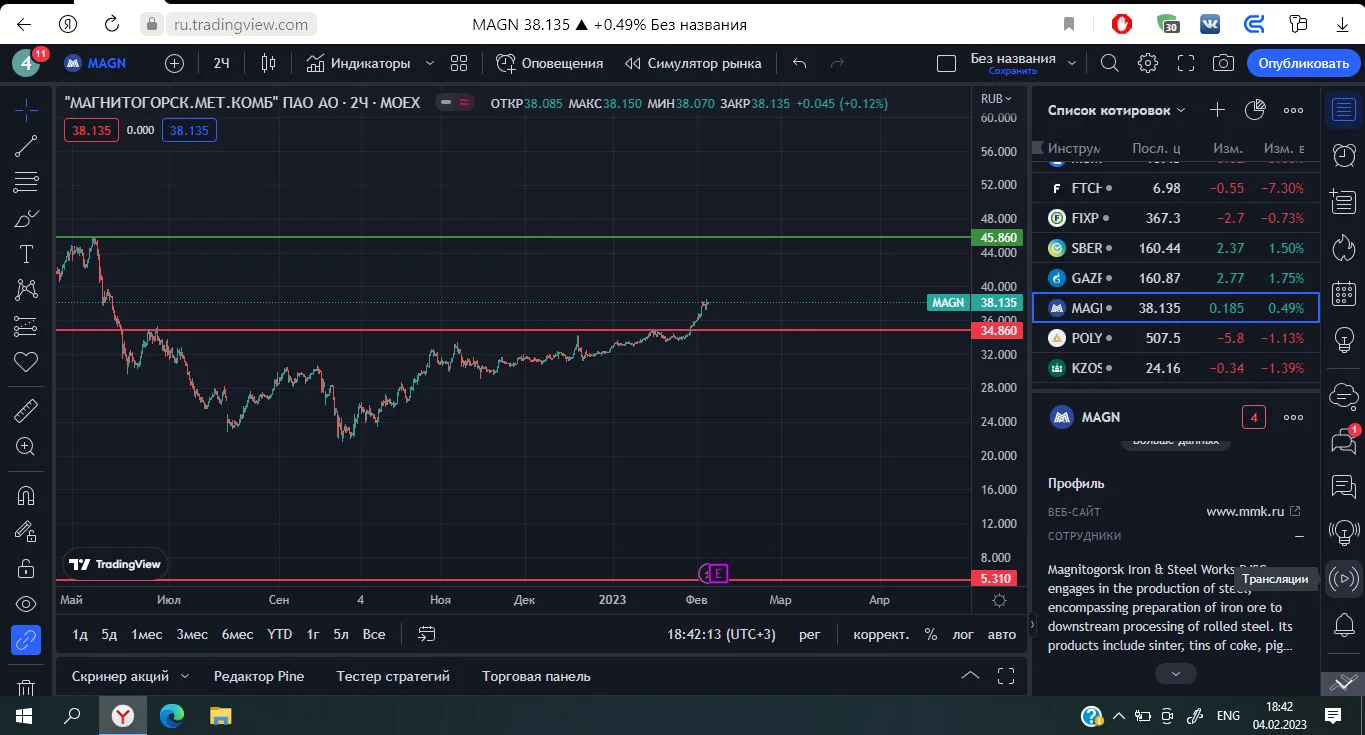This screenshot has height=735, width=1365.
Task: Open the Без названия layout dropdown
Action: (1072, 63)
